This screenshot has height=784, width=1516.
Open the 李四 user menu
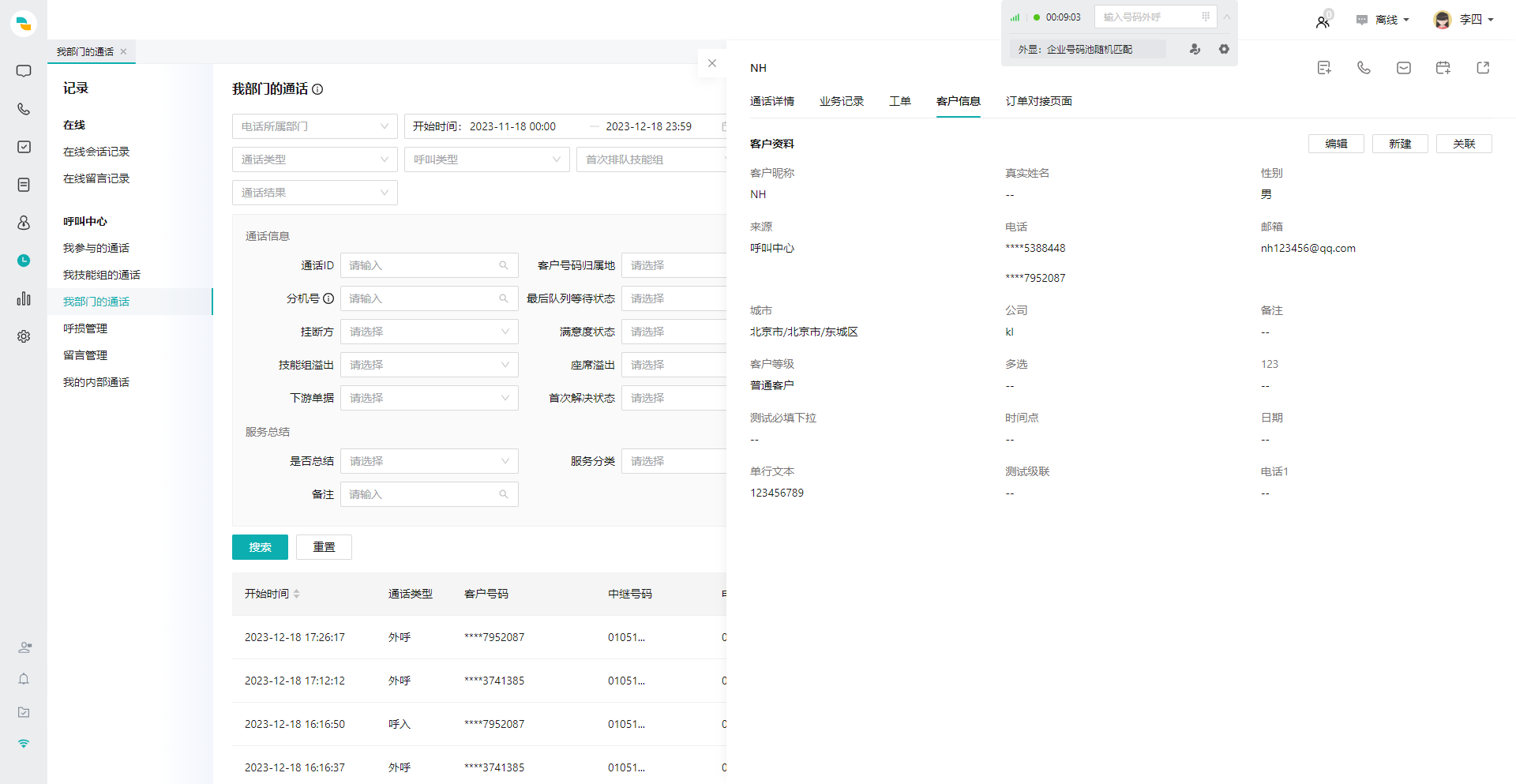[x=1463, y=20]
